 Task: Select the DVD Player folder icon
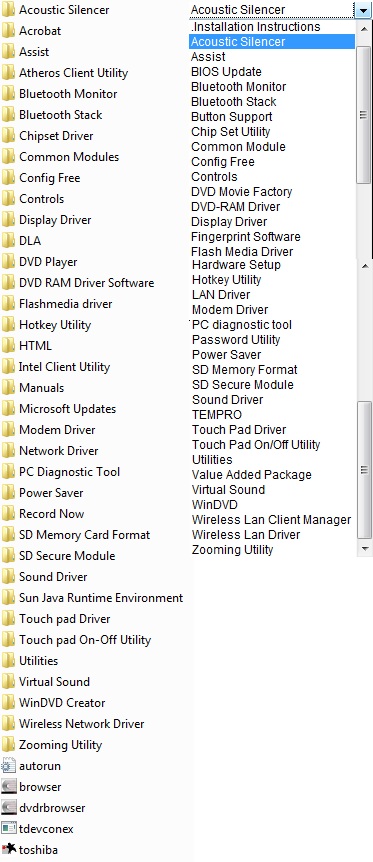[x=8, y=262]
